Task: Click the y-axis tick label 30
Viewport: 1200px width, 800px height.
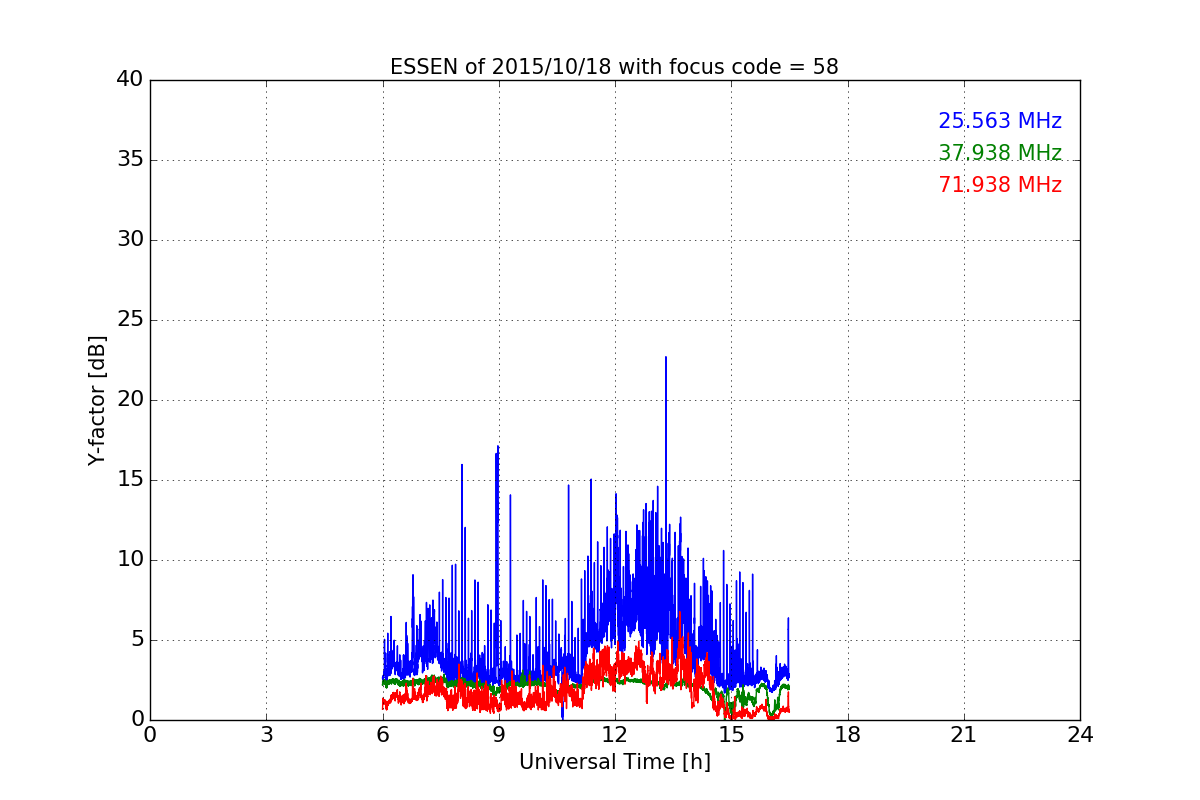Action: pyautogui.click(x=130, y=240)
